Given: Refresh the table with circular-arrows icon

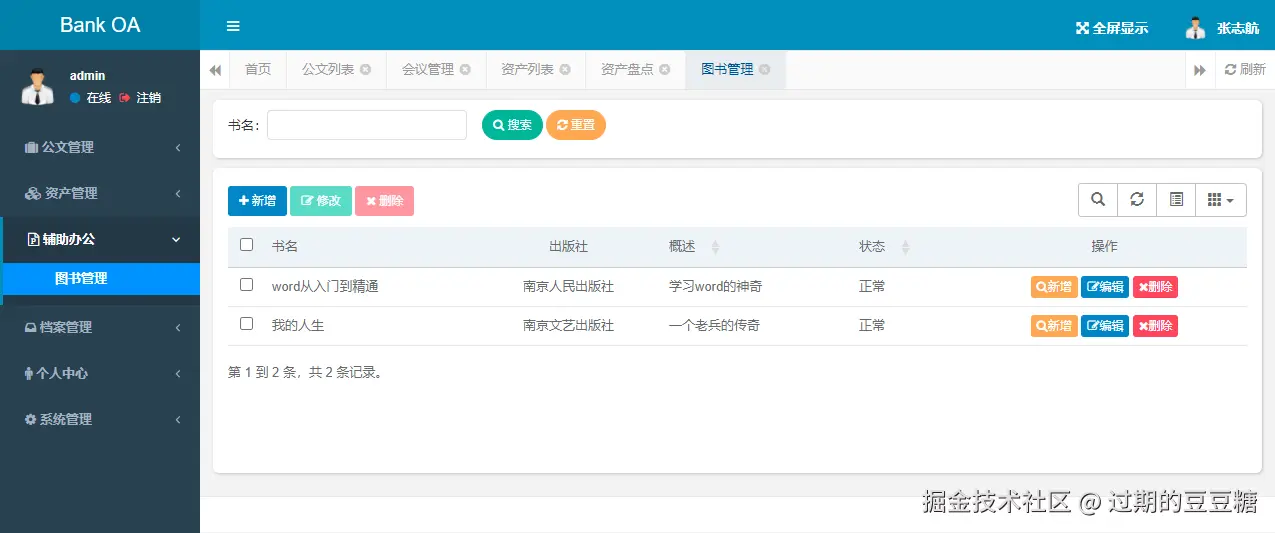Looking at the screenshot, I should click(1137, 200).
